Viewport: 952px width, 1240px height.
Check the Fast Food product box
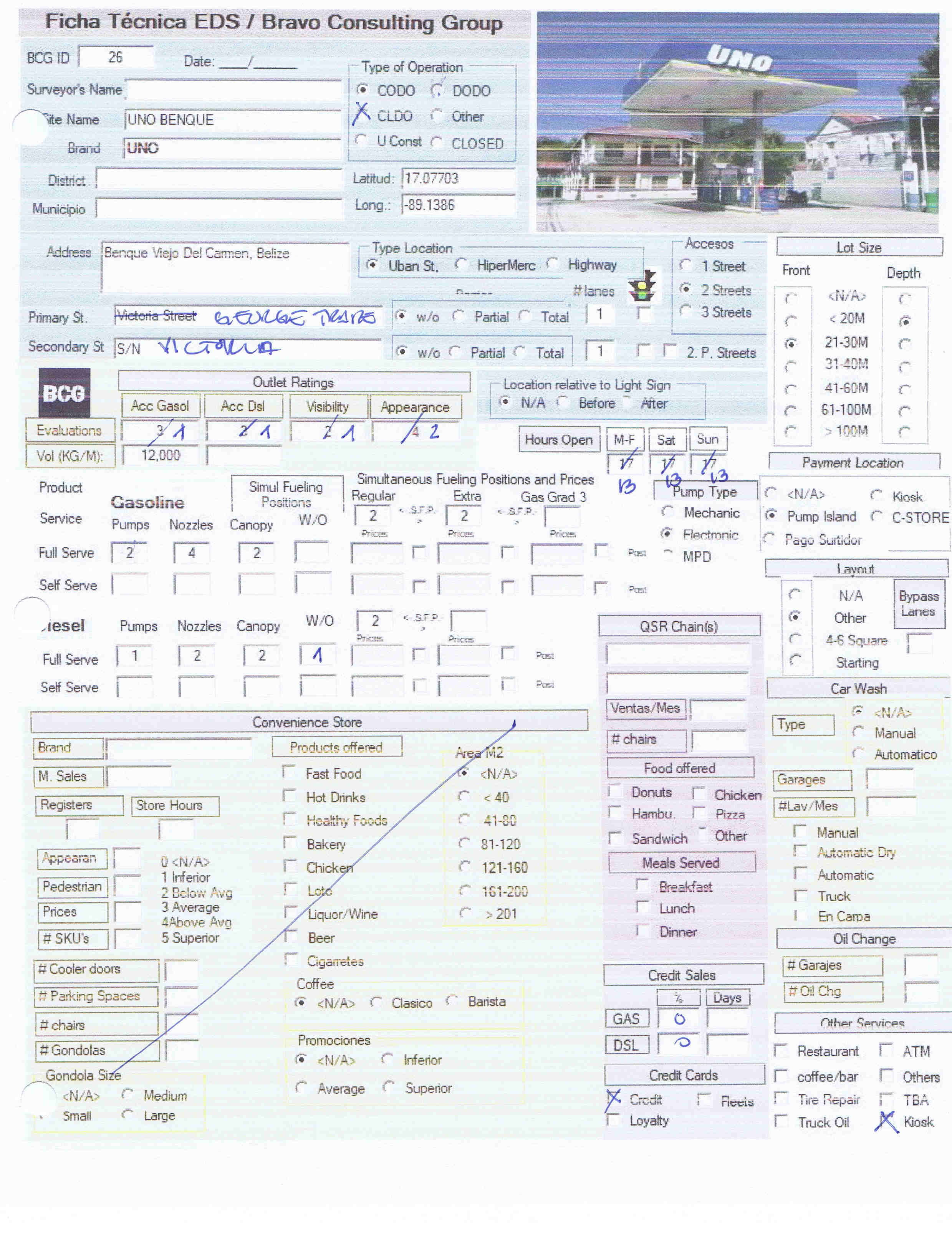coord(290,772)
